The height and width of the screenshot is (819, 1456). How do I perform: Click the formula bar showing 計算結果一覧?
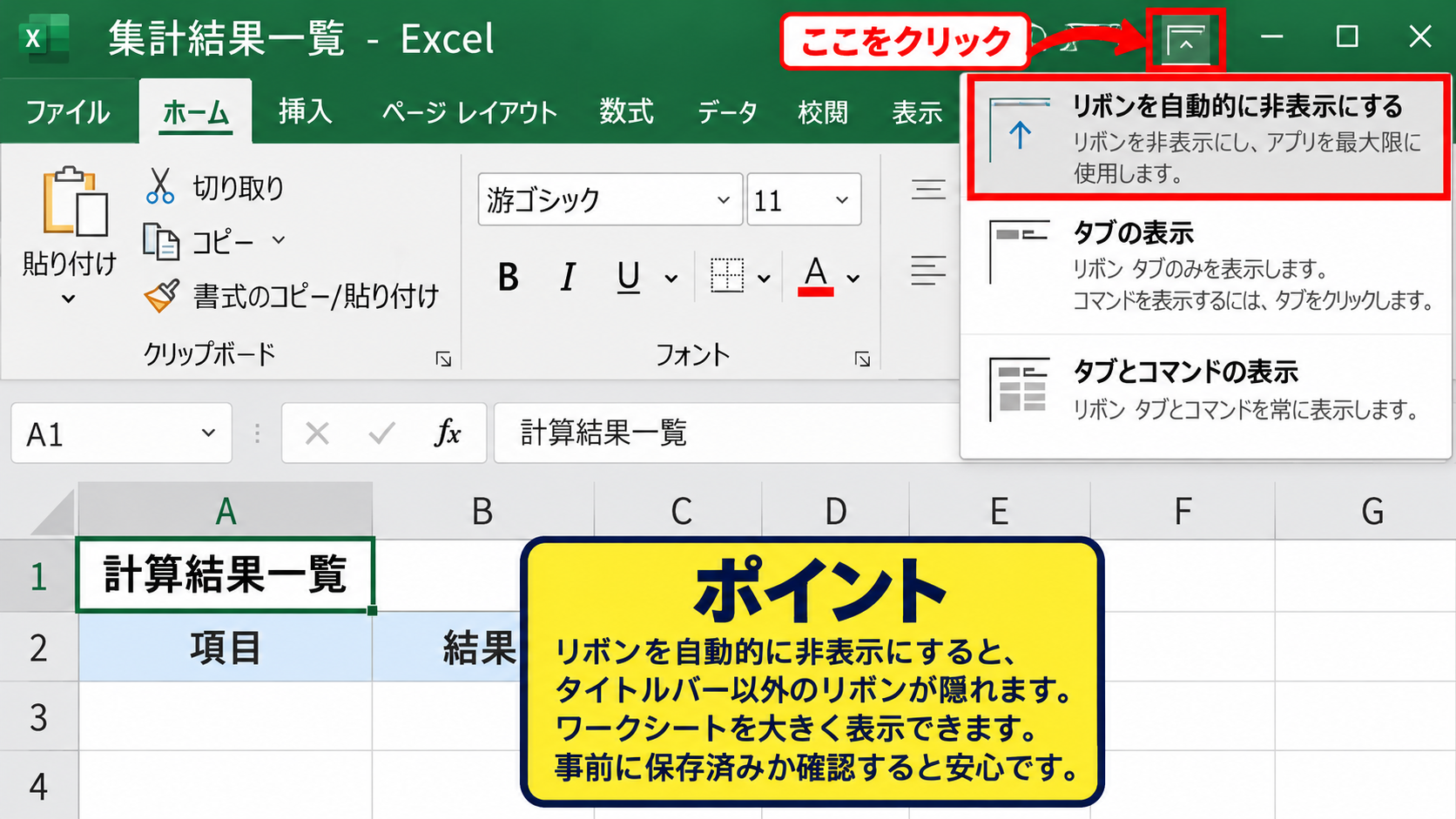(x=725, y=433)
